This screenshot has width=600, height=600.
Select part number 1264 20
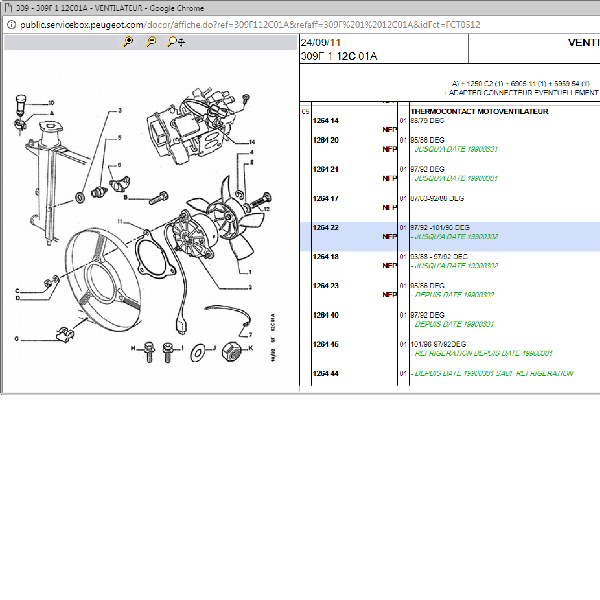326,140
